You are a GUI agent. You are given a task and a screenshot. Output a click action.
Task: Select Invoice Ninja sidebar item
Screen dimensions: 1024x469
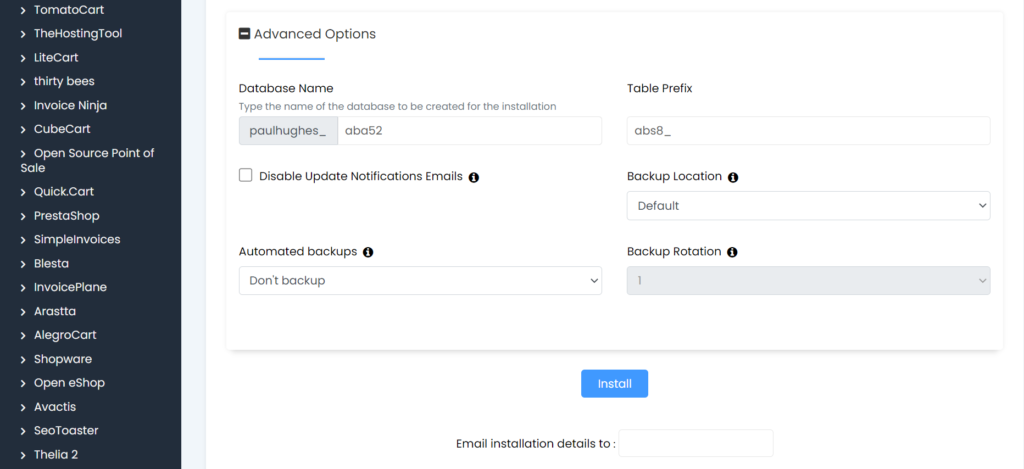[x=70, y=105]
